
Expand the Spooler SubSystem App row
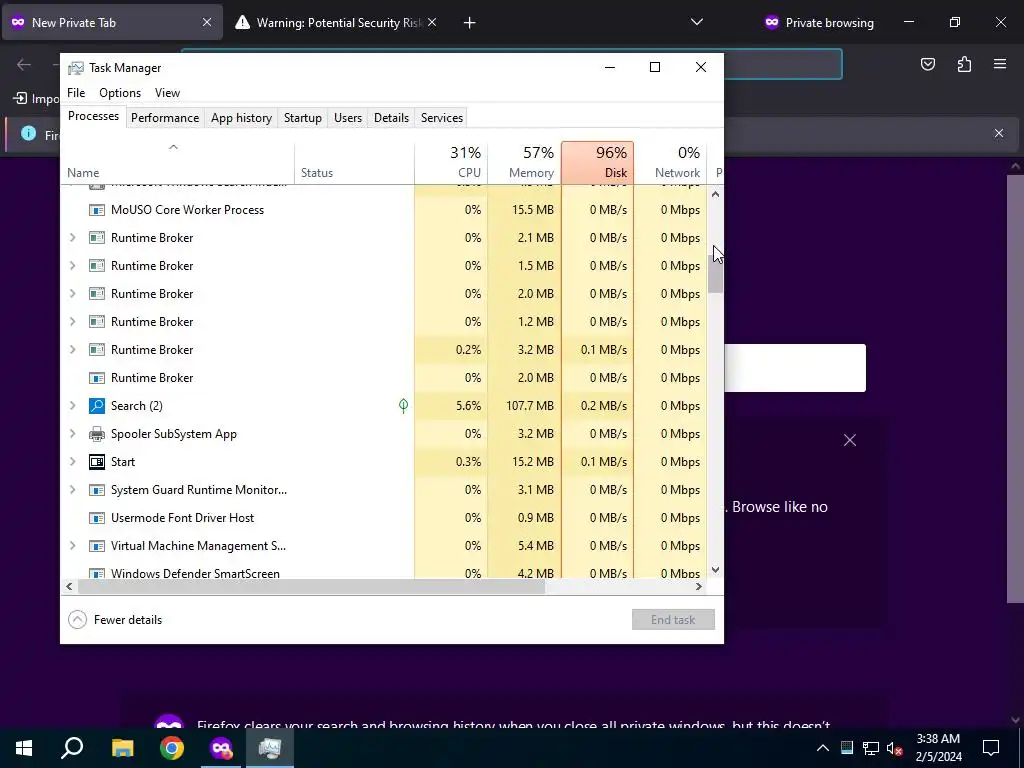tap(72, 434)
